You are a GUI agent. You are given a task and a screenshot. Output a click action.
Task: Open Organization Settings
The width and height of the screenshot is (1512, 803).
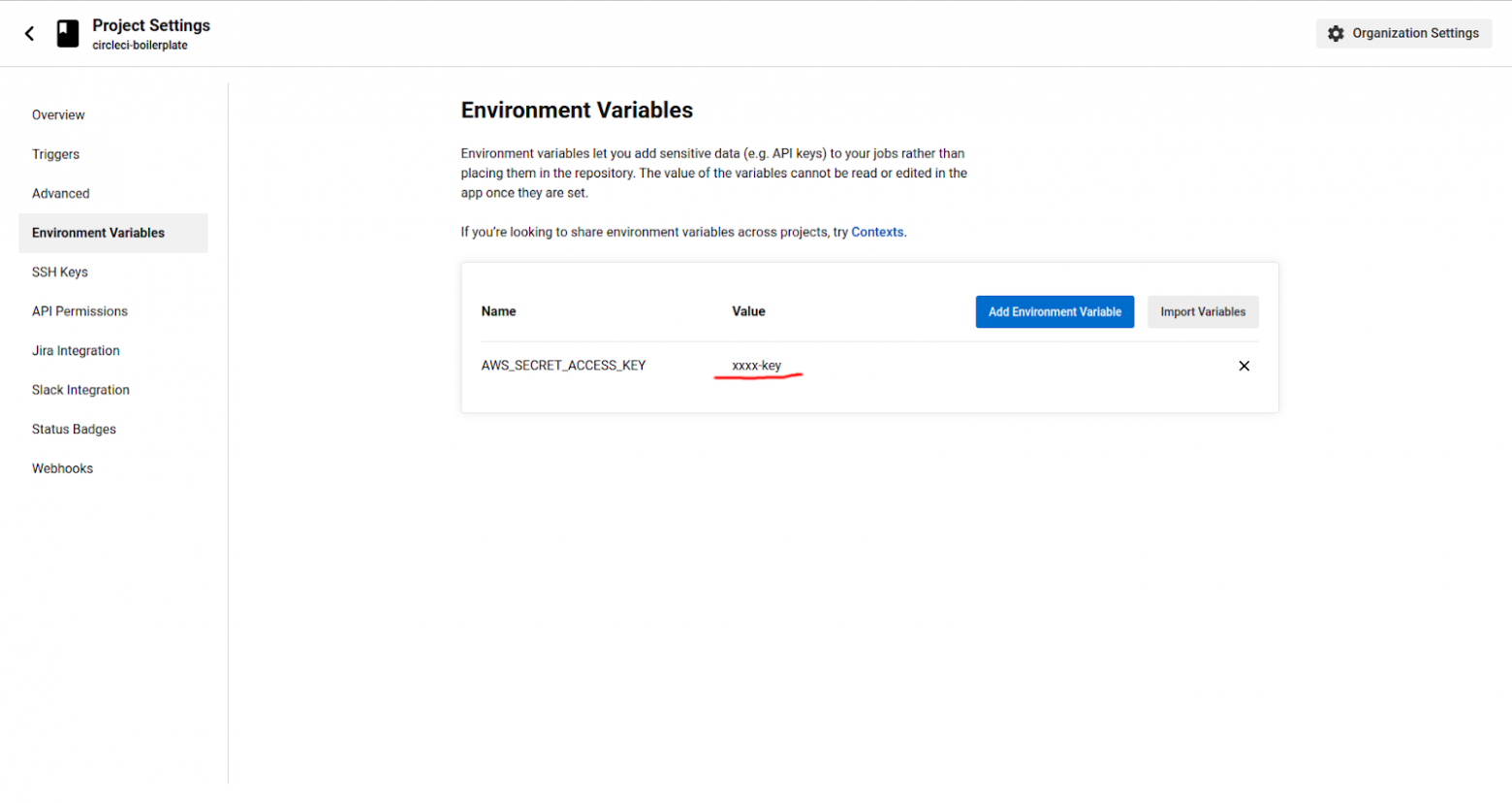pyautogui.click(x=1403, y=33)
